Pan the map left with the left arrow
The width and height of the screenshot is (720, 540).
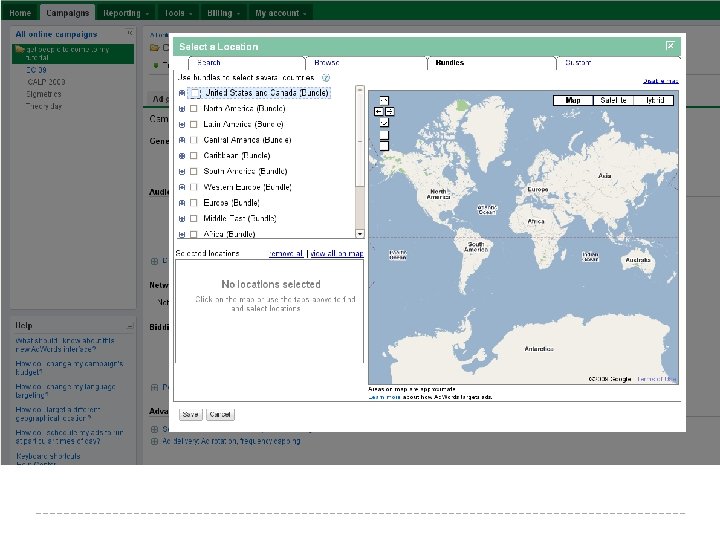(378, 112)
